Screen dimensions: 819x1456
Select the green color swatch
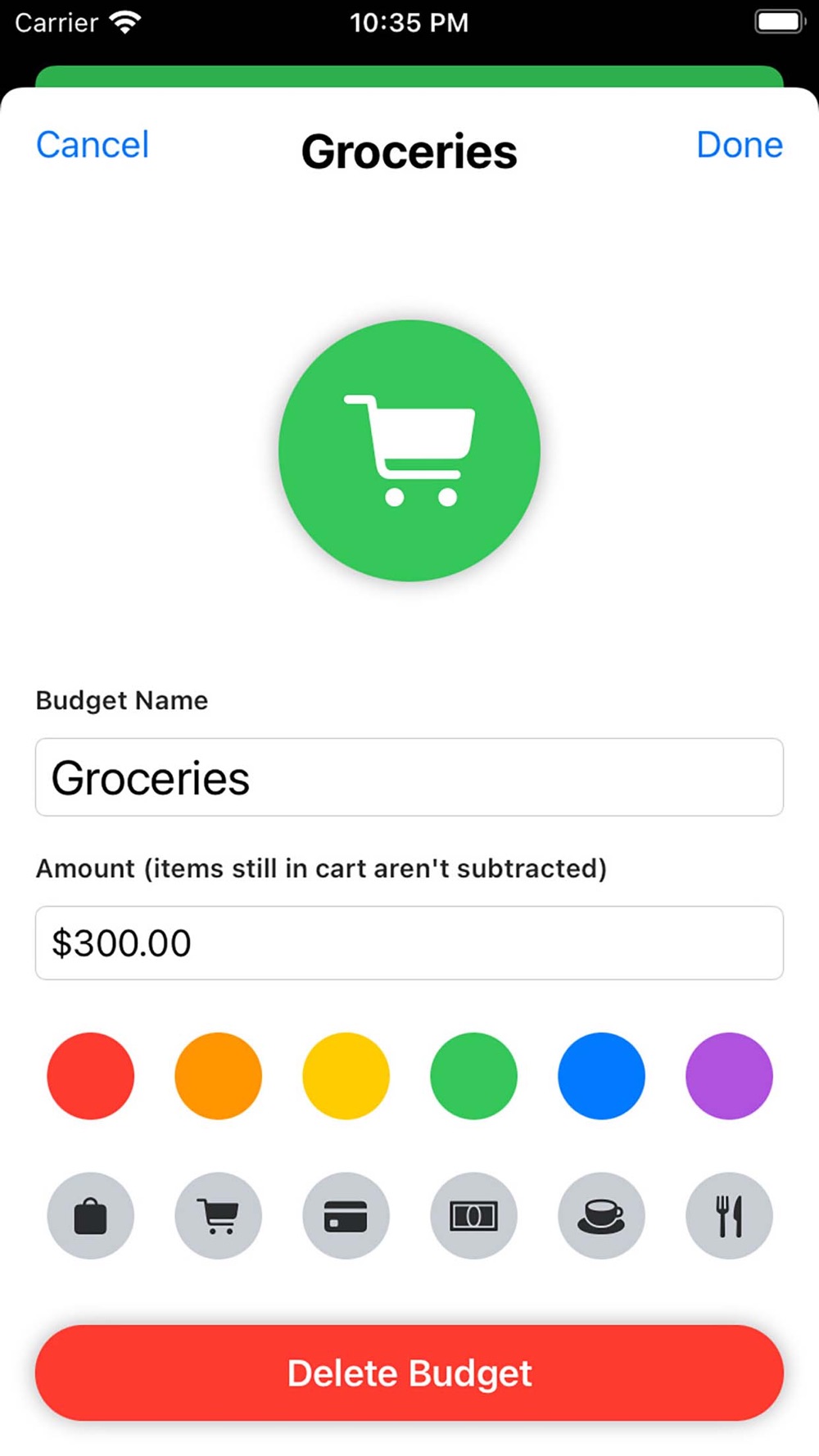tap(474, 1076)
